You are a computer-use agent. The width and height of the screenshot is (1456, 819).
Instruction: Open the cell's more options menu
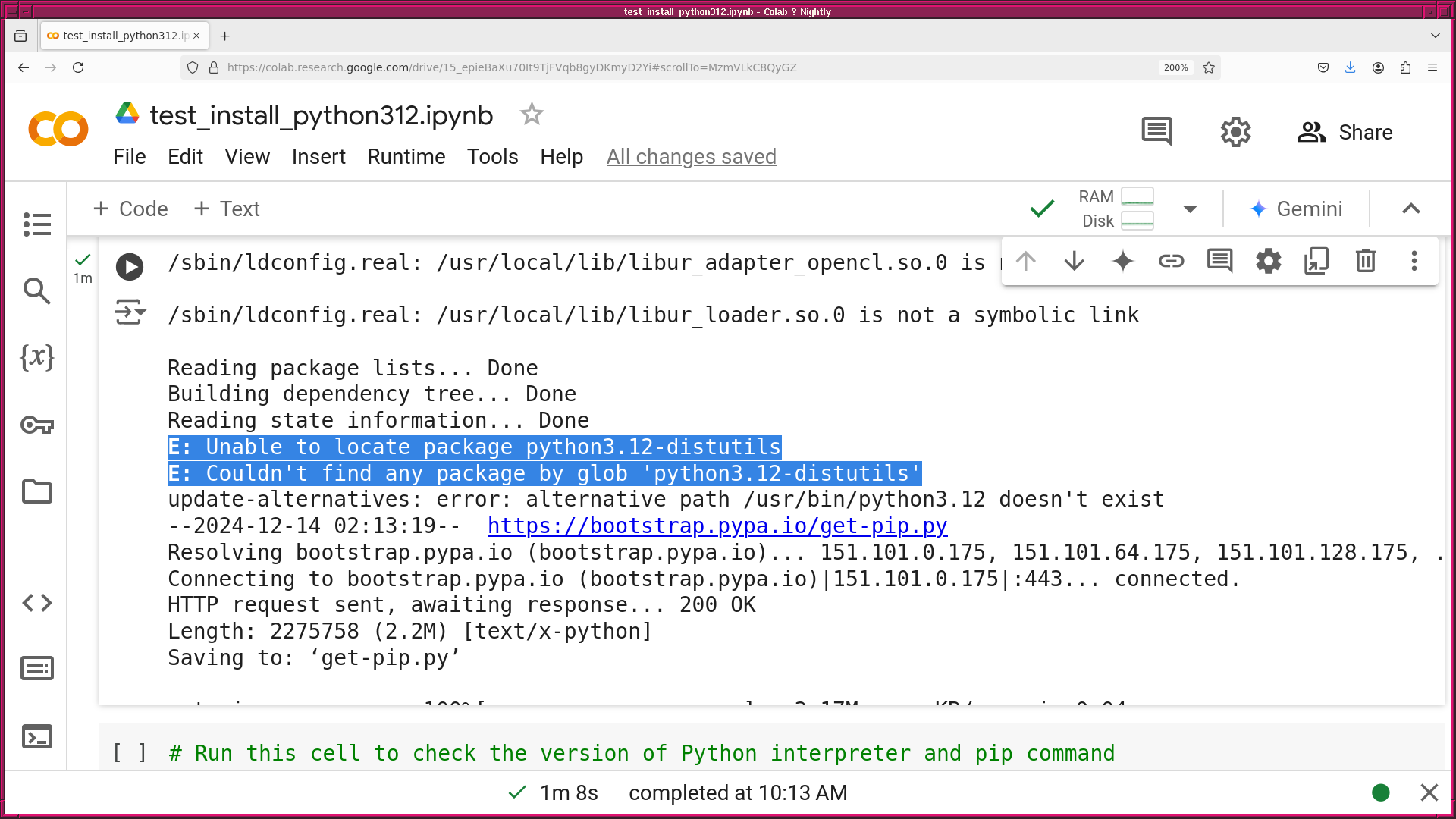point(1414,262)
